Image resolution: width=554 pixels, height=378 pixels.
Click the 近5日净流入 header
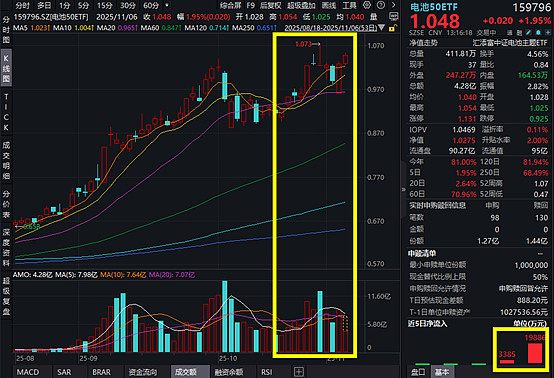coord(428,323)
